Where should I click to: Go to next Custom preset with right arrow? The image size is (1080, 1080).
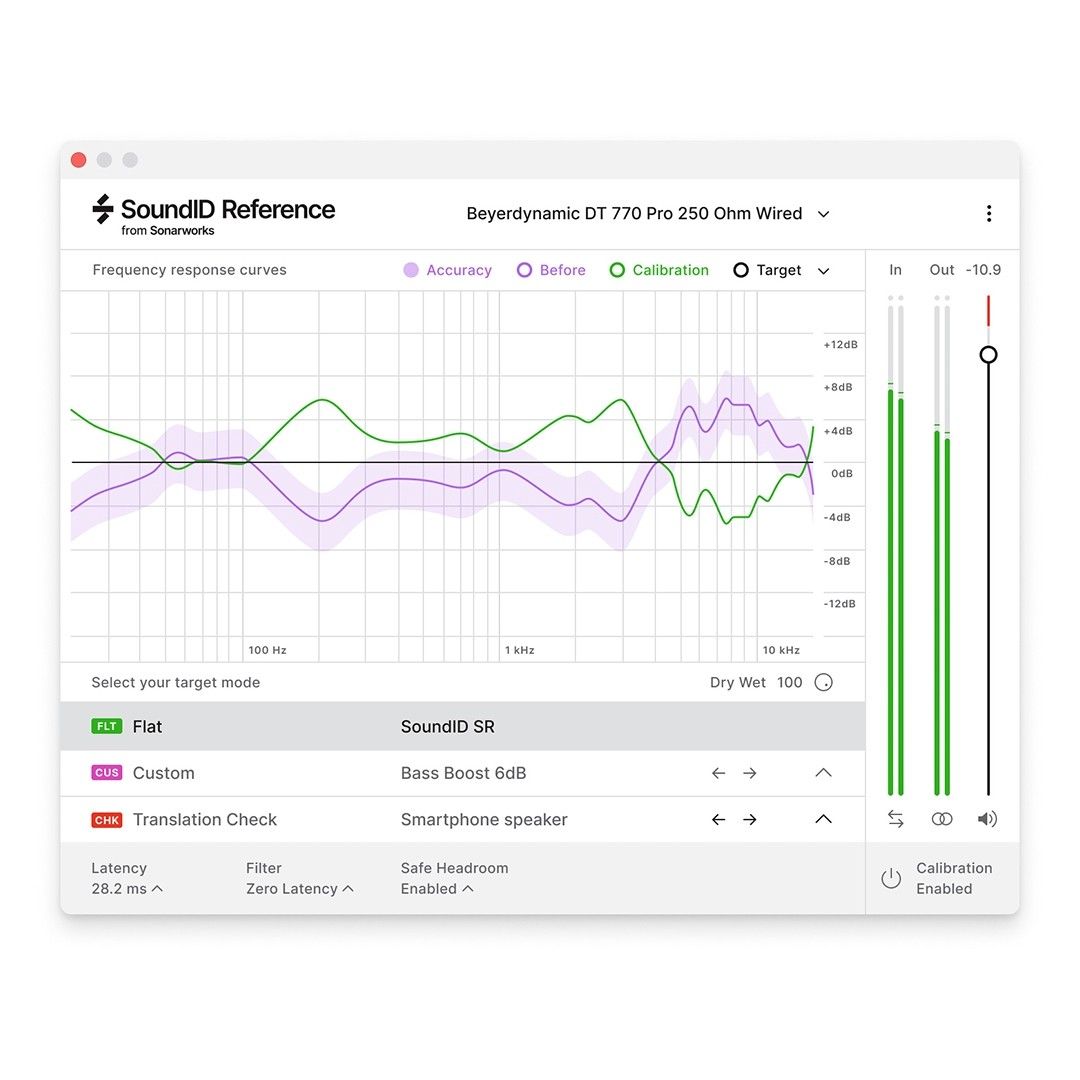click(750, 772)
